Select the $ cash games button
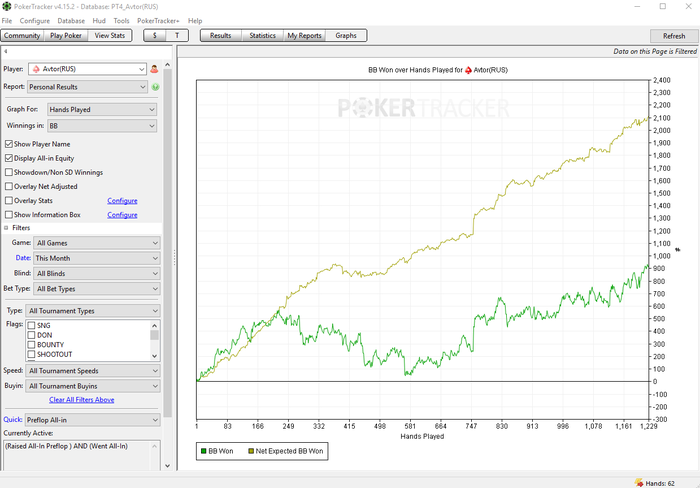 [x=154, y=36]
